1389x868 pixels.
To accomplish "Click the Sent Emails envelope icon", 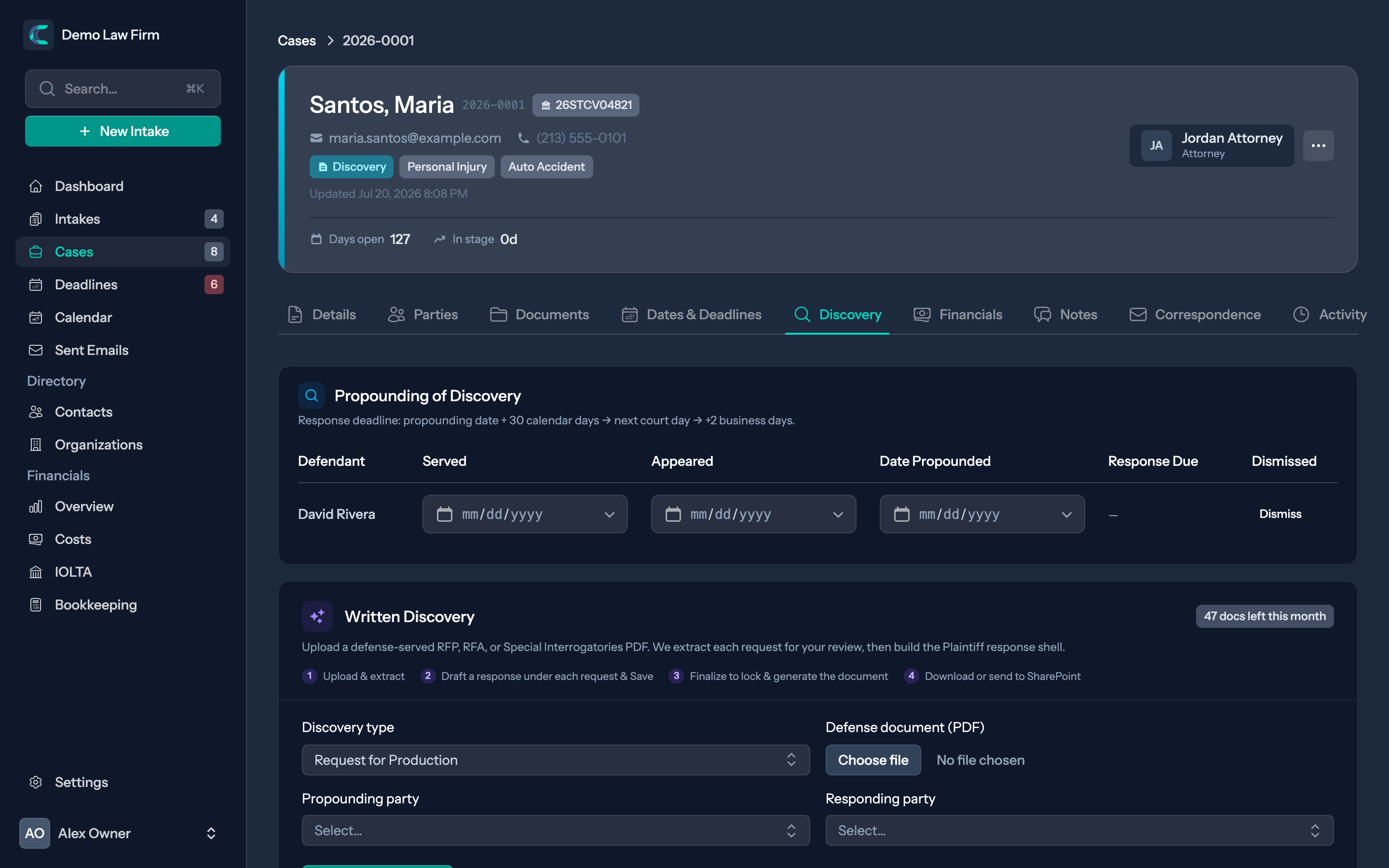I will pos(36,350).
